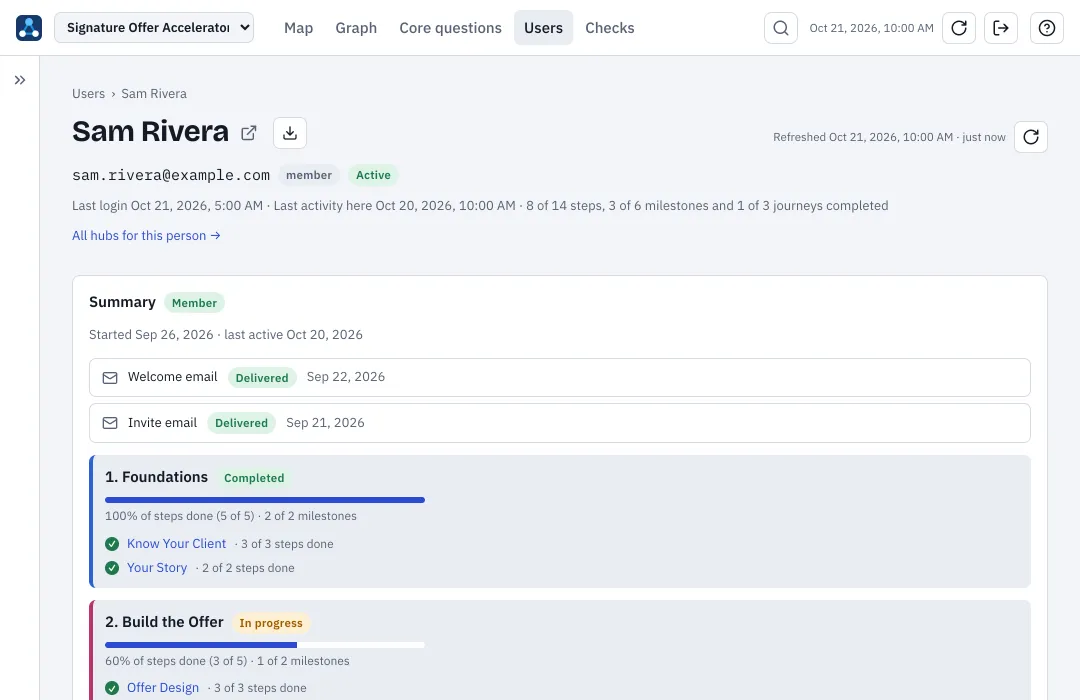Open help with the question mark icon
Viewport: 1080px width, 700px height.
[x=1046, y=28]
